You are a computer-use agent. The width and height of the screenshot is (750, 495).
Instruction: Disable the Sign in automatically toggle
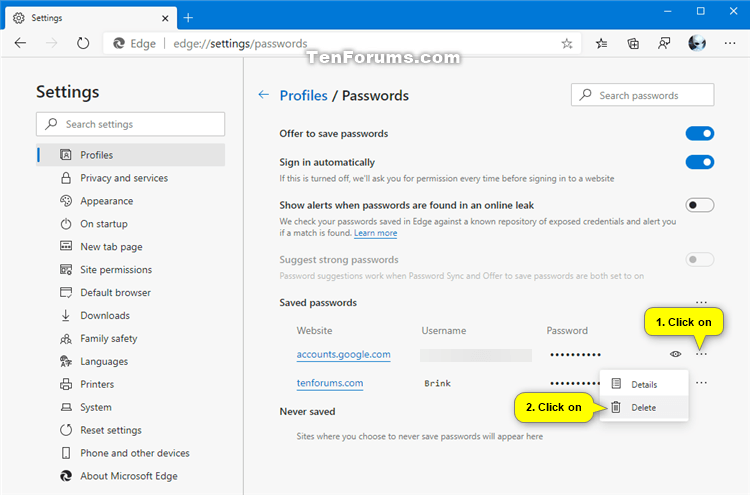coord(700,162)
